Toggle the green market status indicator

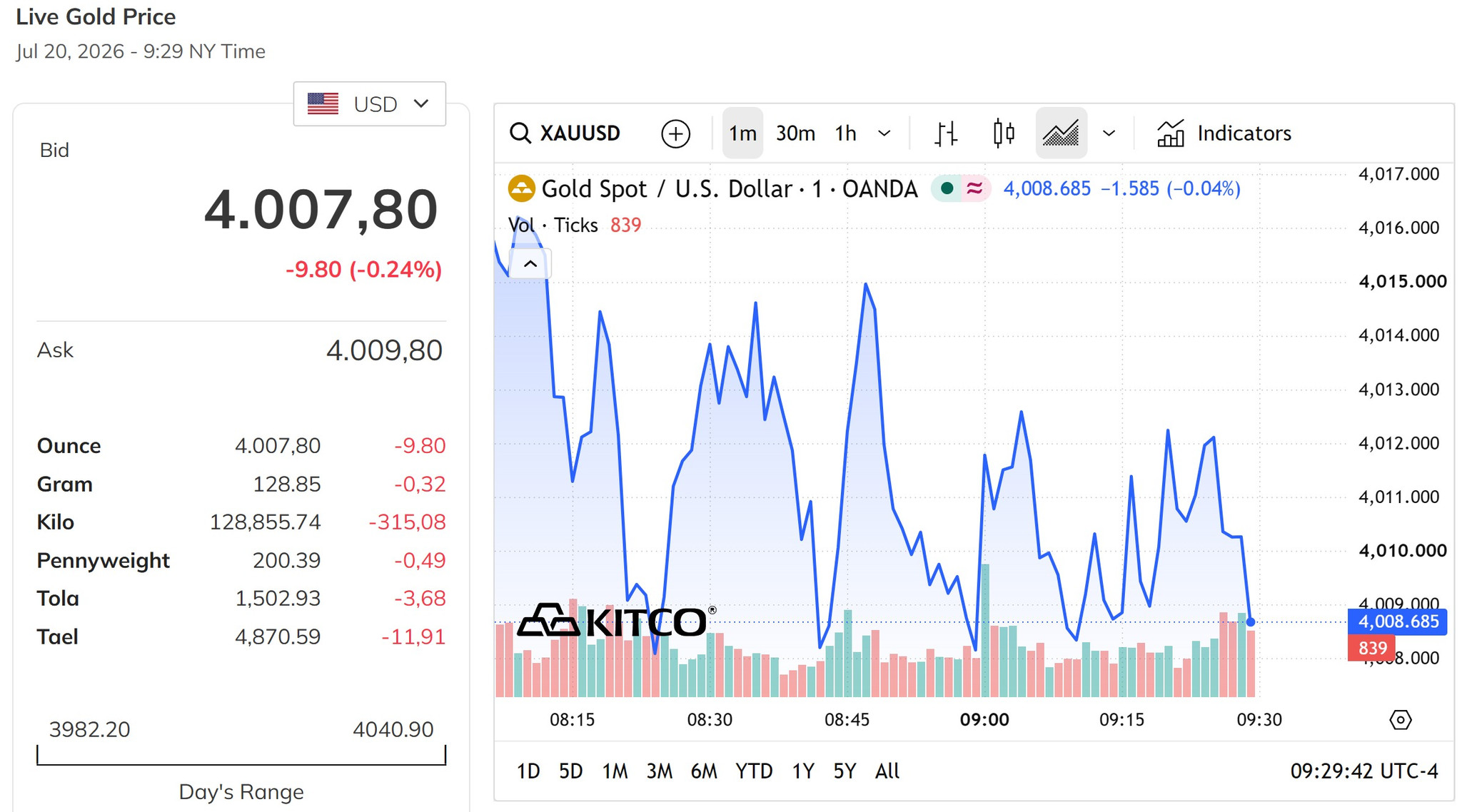click(x=947, y=188)
